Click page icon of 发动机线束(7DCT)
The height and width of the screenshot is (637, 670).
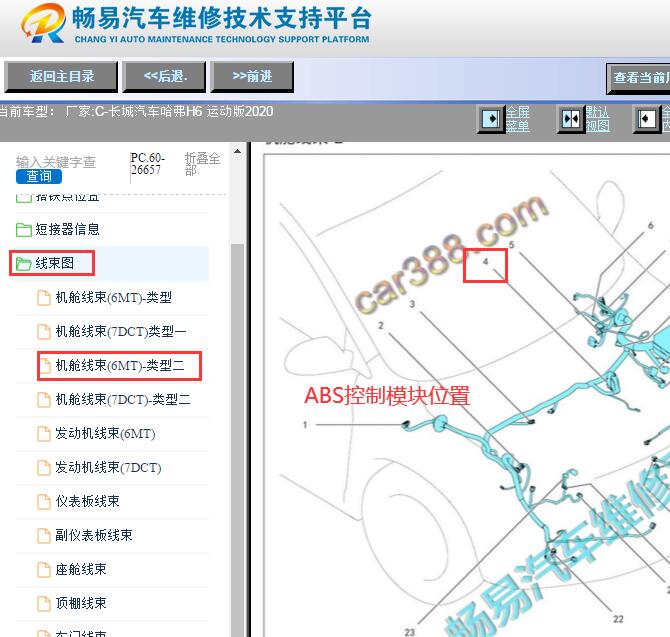click(x=44, y=468)
